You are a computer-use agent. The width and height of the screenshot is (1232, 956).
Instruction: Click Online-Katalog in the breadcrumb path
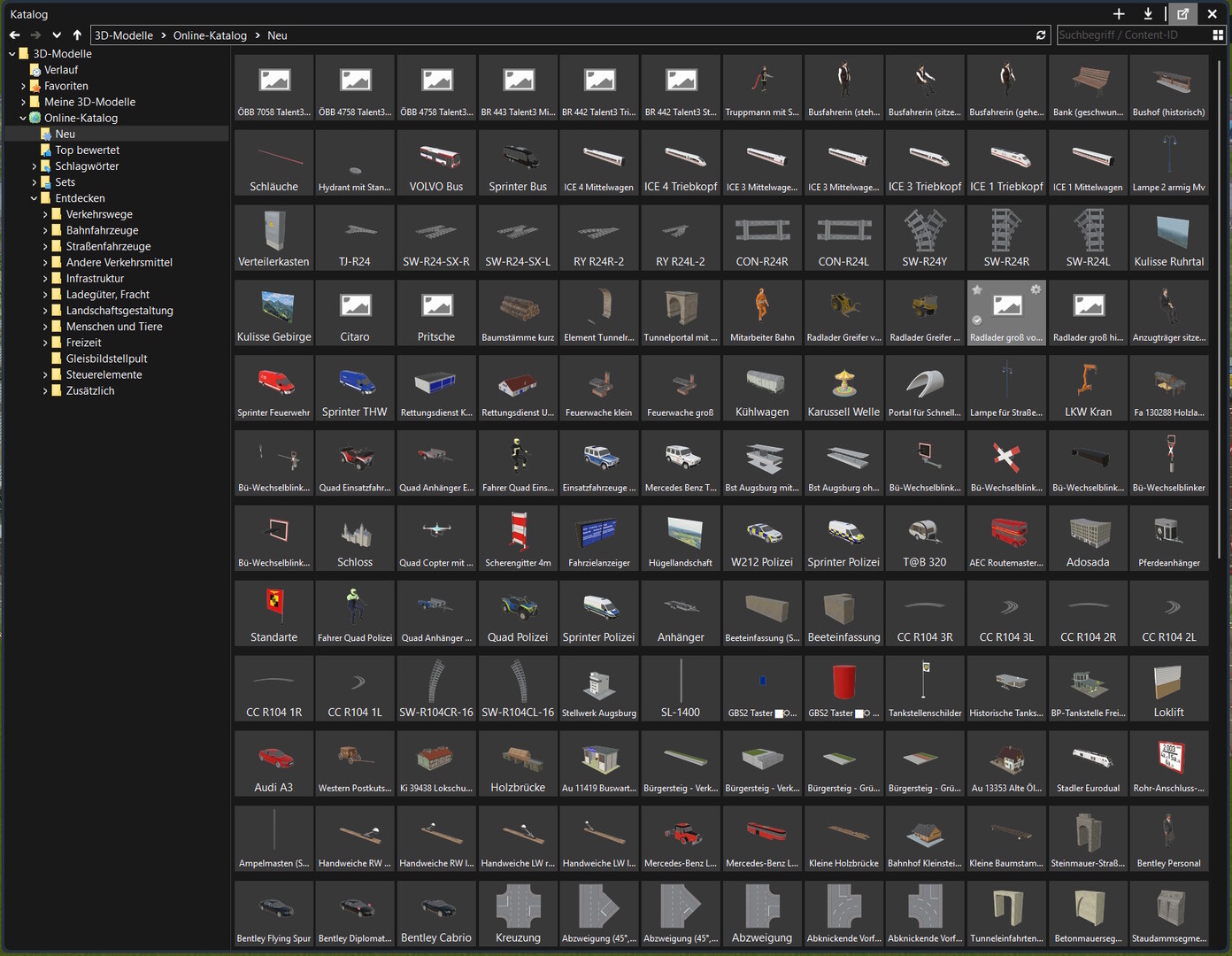tap(210, 35)
